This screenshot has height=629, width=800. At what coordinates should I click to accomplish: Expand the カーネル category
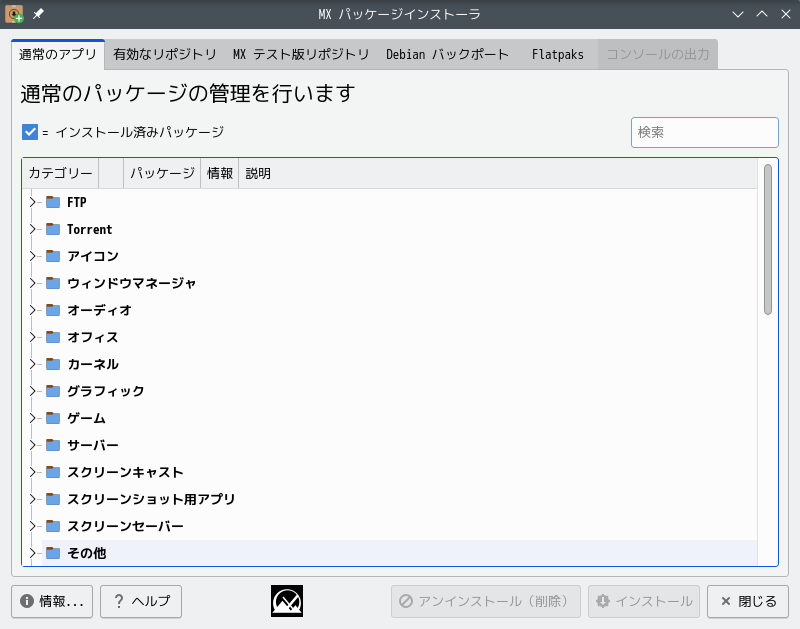32,364
